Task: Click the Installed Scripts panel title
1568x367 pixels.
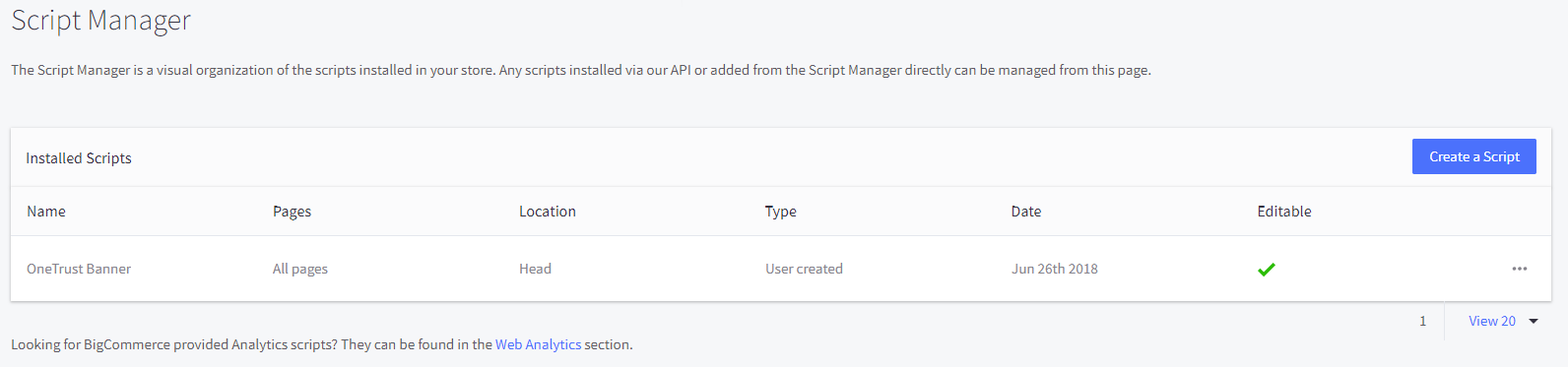Action: click(x=79, y=158)
